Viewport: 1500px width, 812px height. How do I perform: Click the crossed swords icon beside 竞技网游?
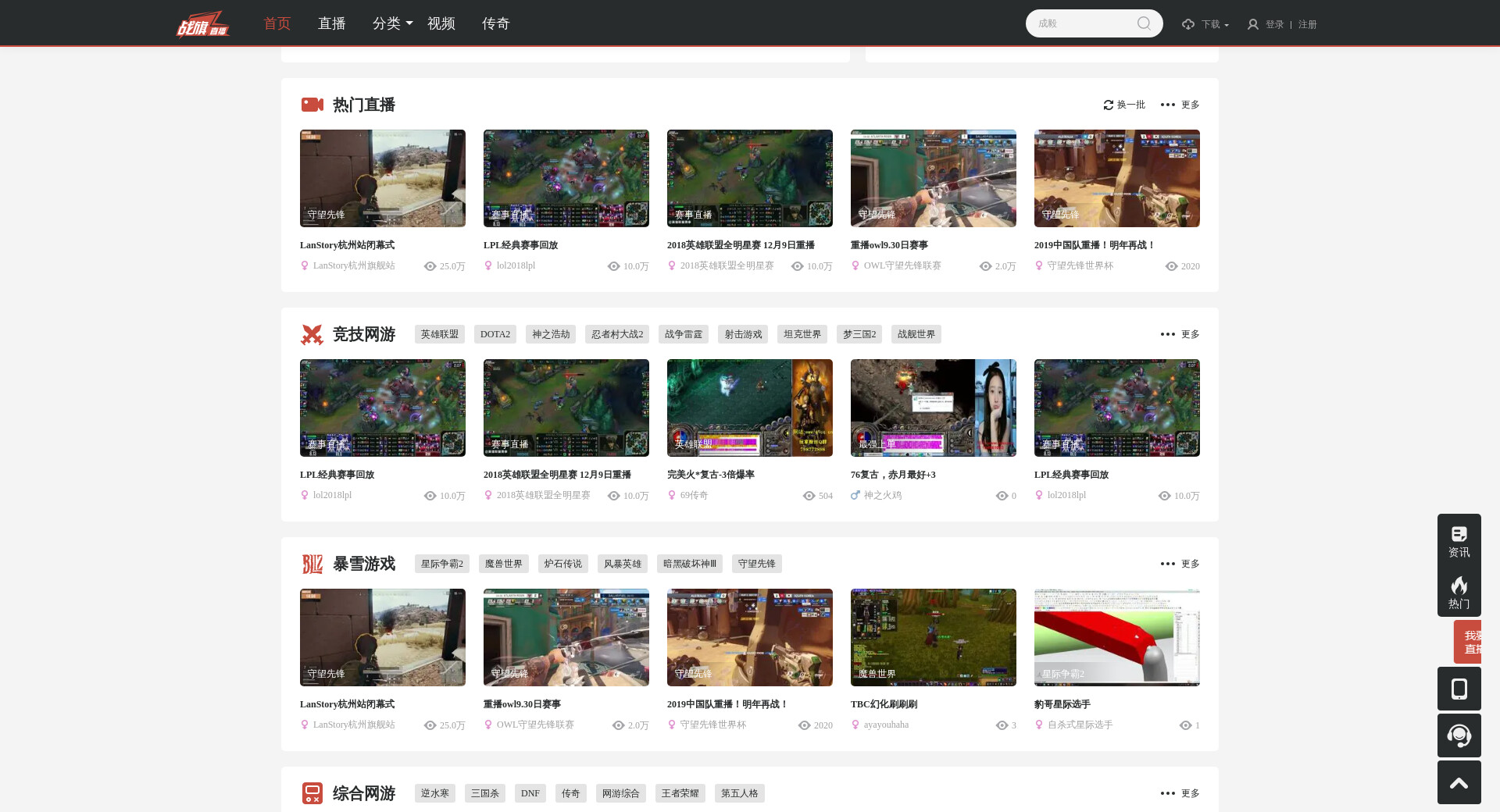tap(312, 334)
